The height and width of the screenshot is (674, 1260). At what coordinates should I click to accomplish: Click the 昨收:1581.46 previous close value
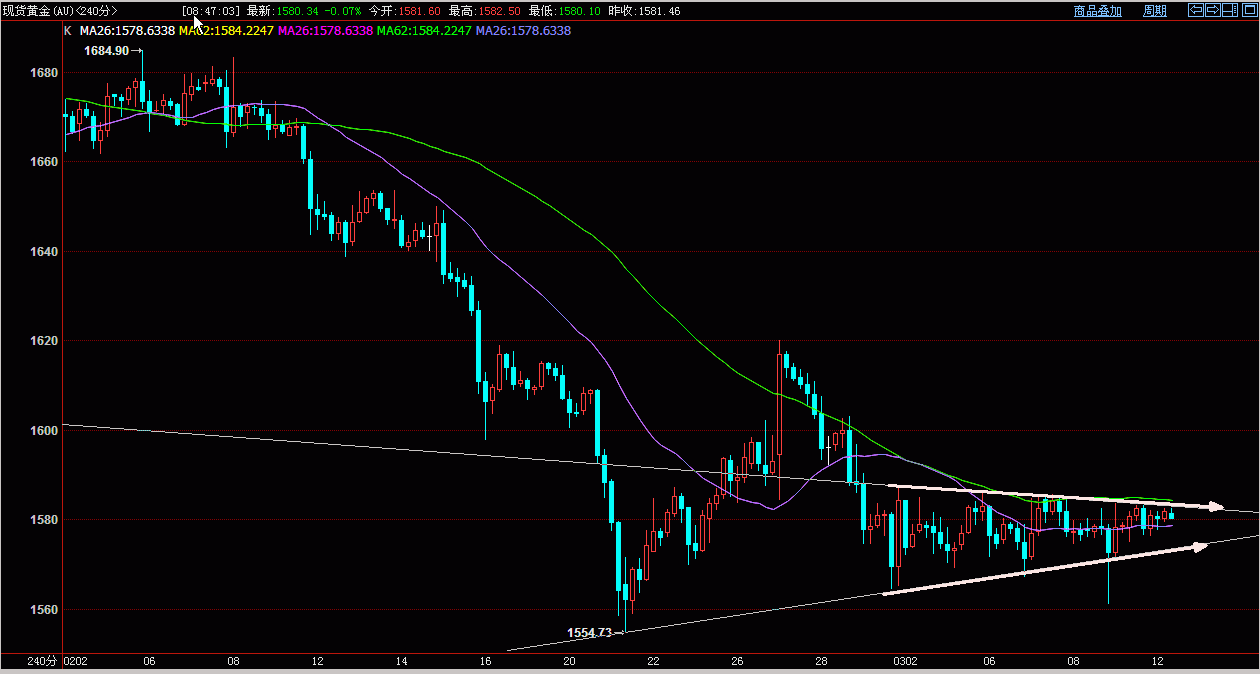tap(645, 11)
